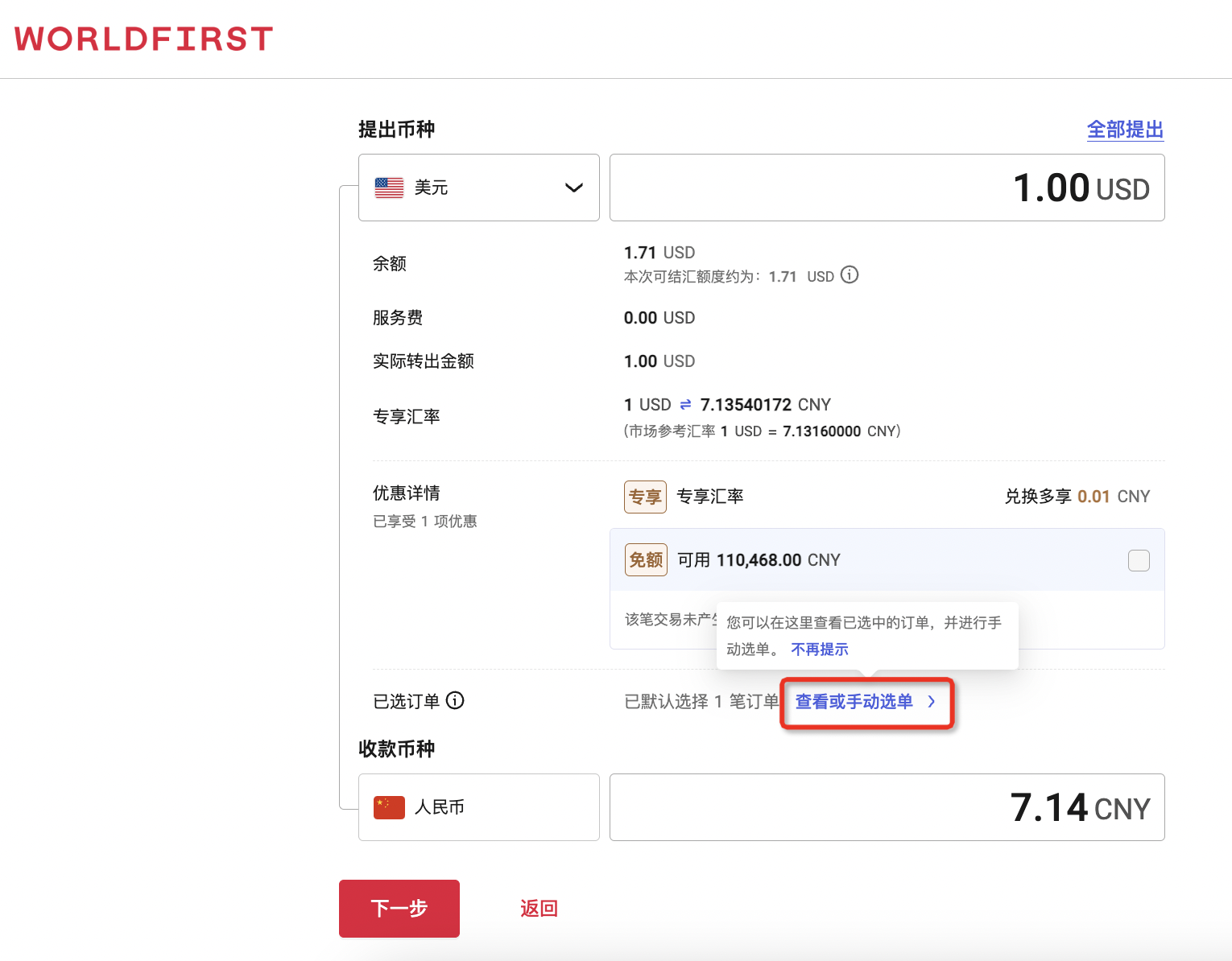Expand the 美元 currency dropdown
Screen dimensions: 1232x961
(573, 187)
